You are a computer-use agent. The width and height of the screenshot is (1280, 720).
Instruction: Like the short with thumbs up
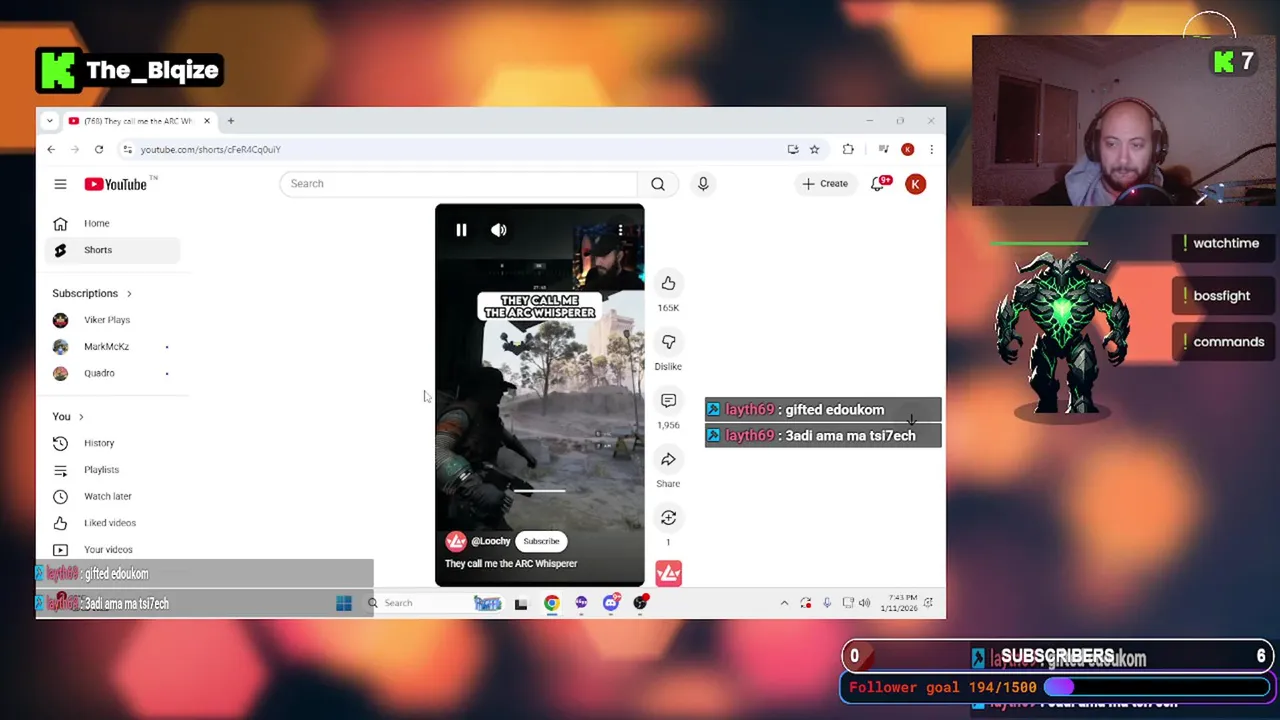tap(668, 283)
